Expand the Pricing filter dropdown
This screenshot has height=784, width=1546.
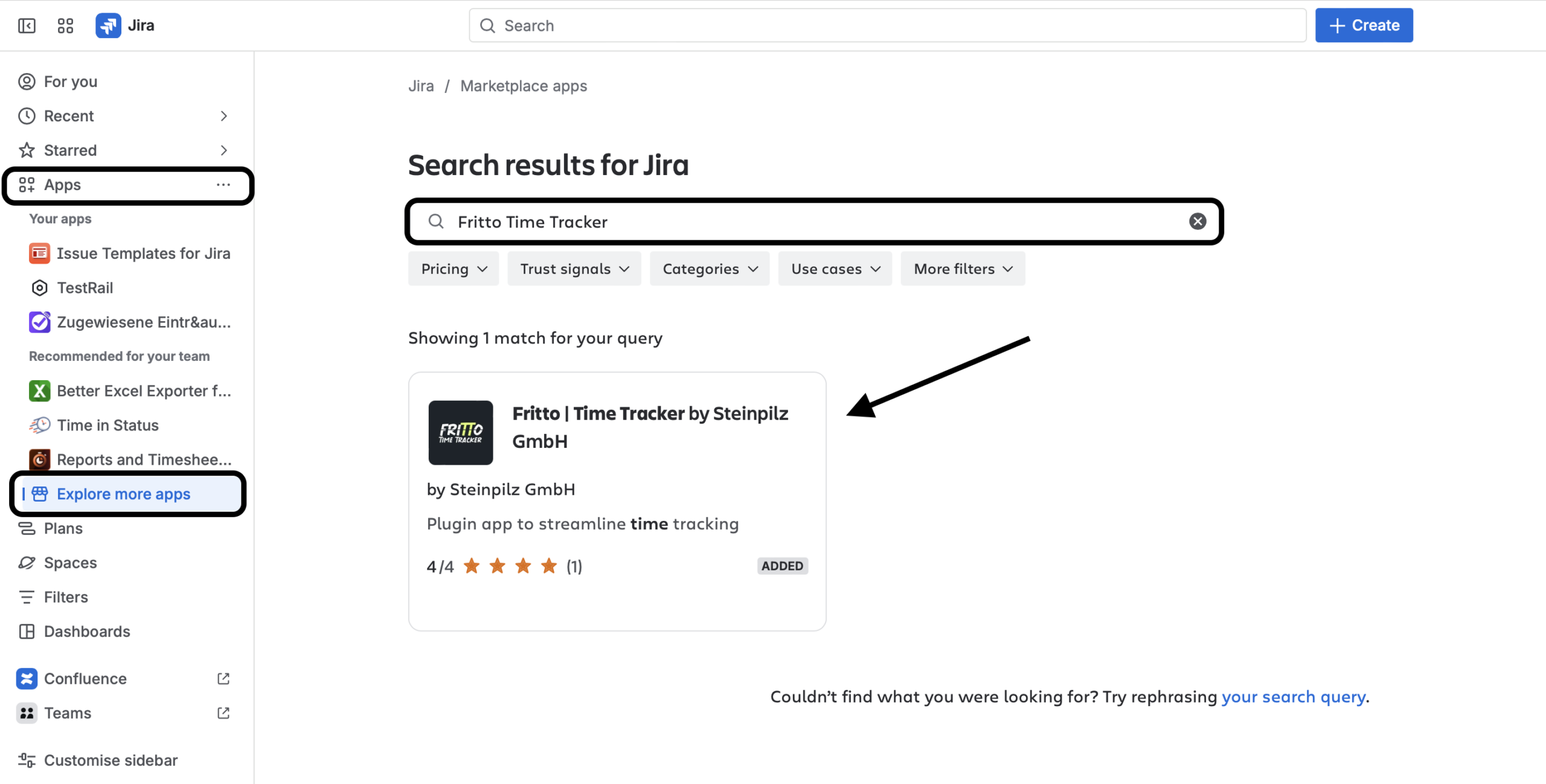[x=454, y=269]
